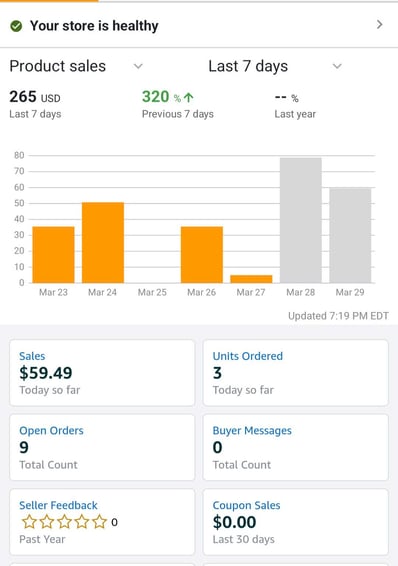Open the Seller Feedback link
Image resolution: width=398 pixels, height=566 pixels.
[58, 505]
